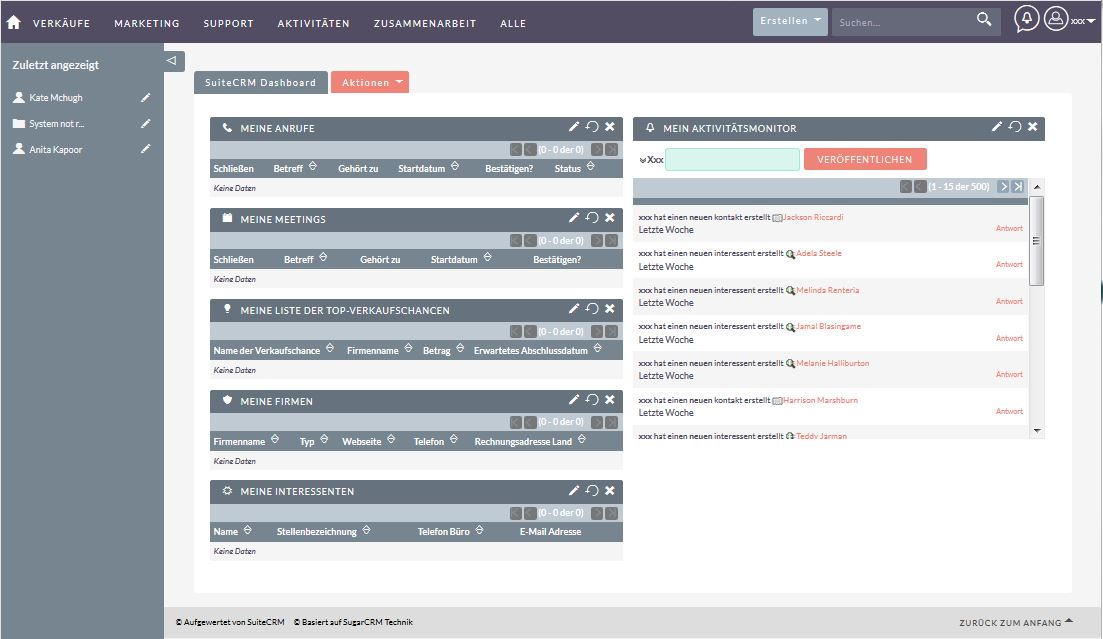Image resolution: width=1103 pixels, height=639 pixels.
Task: Remove the Meine Firmen dashlet
Action: coord(610,399)
